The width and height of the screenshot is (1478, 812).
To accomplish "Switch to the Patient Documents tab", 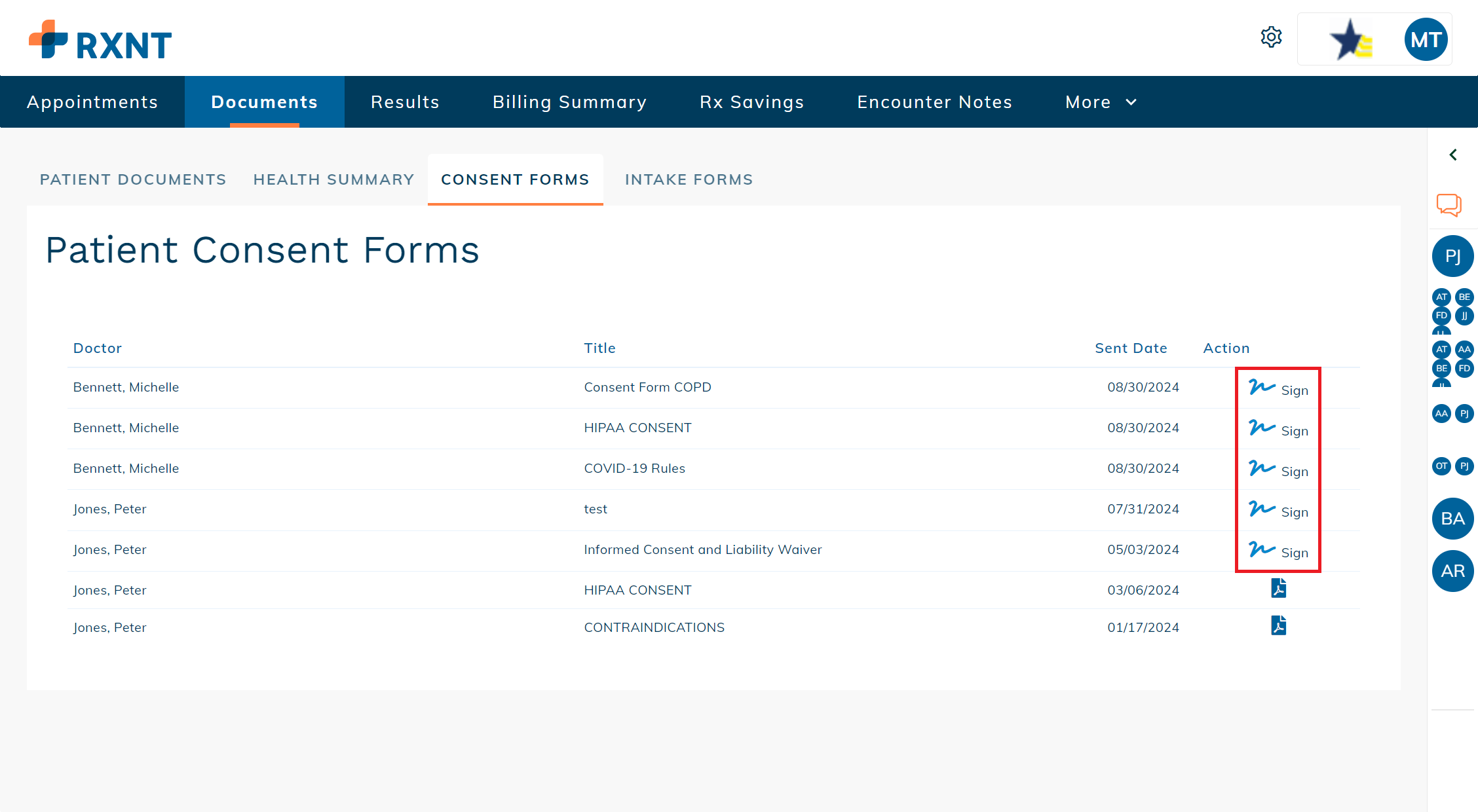I will pos(133,179).
